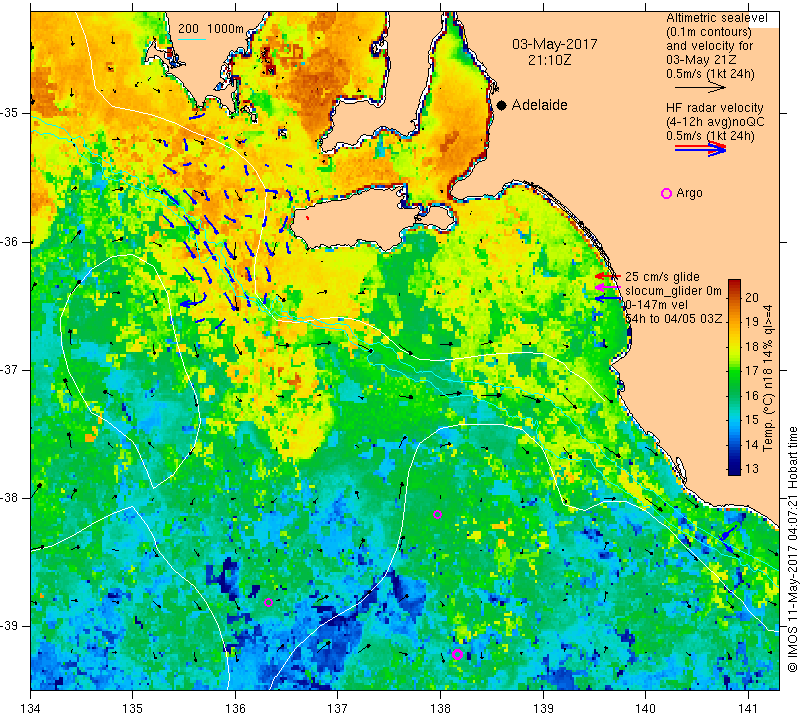The height and width of the screenshot is (720, 800).
Task: Click the blue 0-147m vel arrow
Action: click(608, 299)
